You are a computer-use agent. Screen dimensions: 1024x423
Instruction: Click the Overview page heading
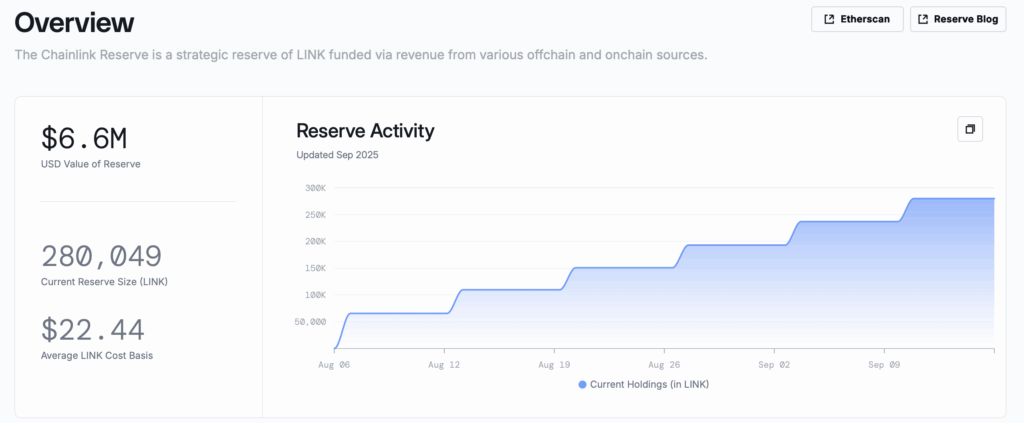tap(74, 23)
